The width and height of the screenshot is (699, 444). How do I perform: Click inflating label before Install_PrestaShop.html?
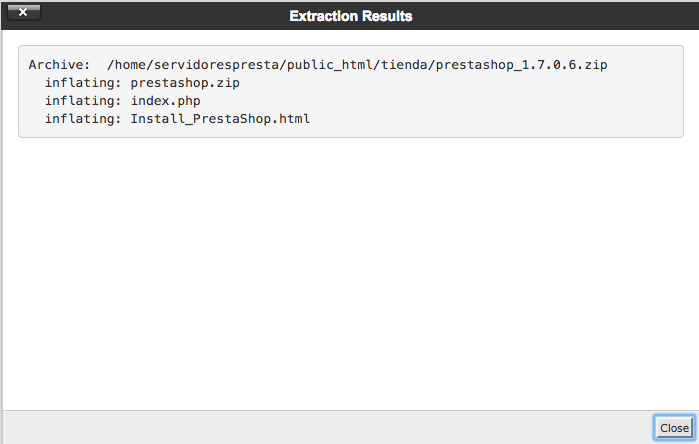click(83, 119)
